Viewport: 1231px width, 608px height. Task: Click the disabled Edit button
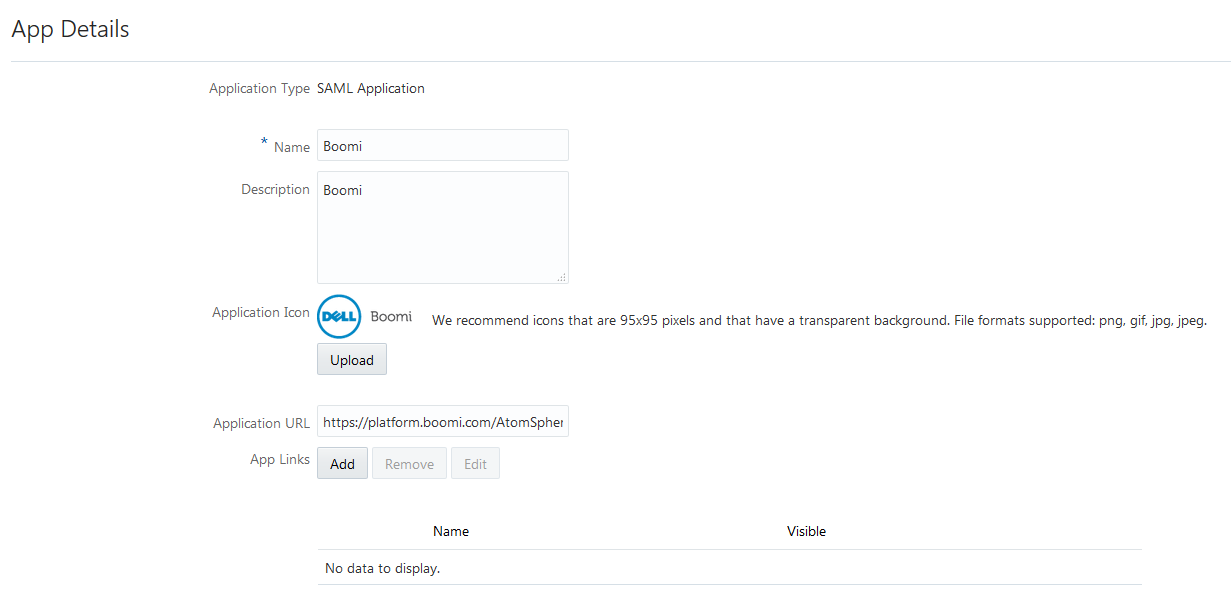click(475, 463)
